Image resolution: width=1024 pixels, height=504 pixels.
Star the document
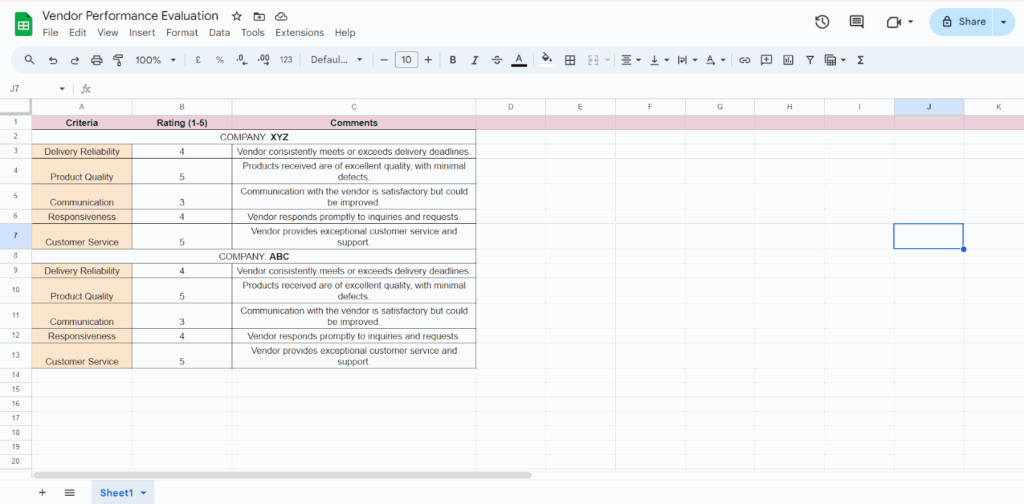(x=237, y=16)
